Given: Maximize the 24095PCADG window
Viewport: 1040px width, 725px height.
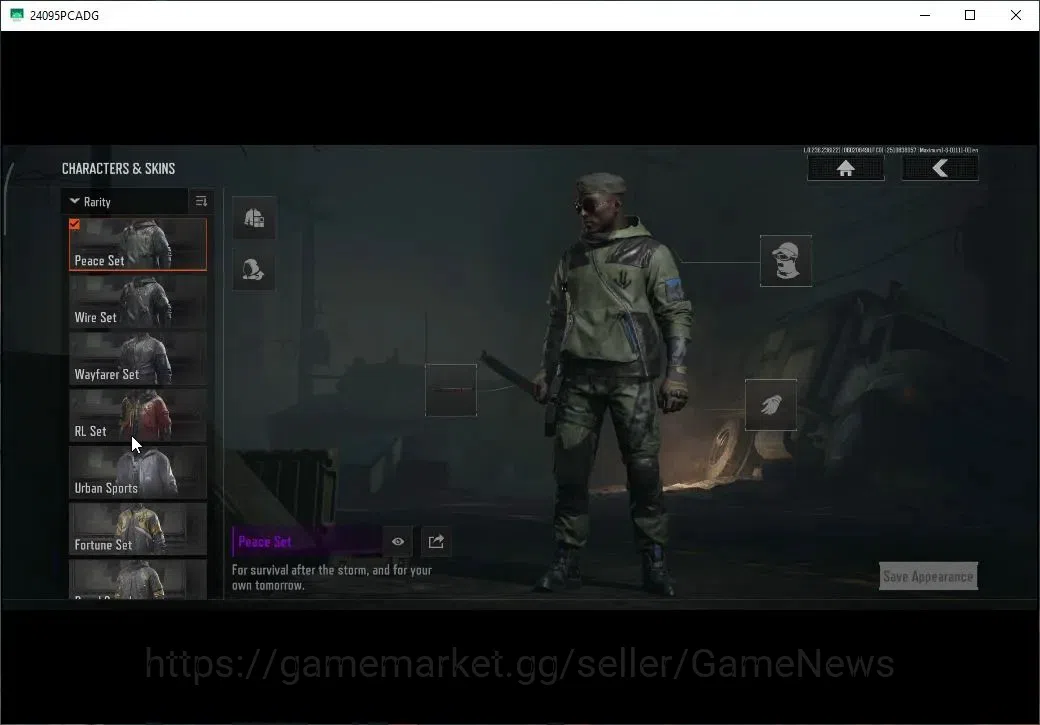Looking at the screenshot, I should click(970, 15).
